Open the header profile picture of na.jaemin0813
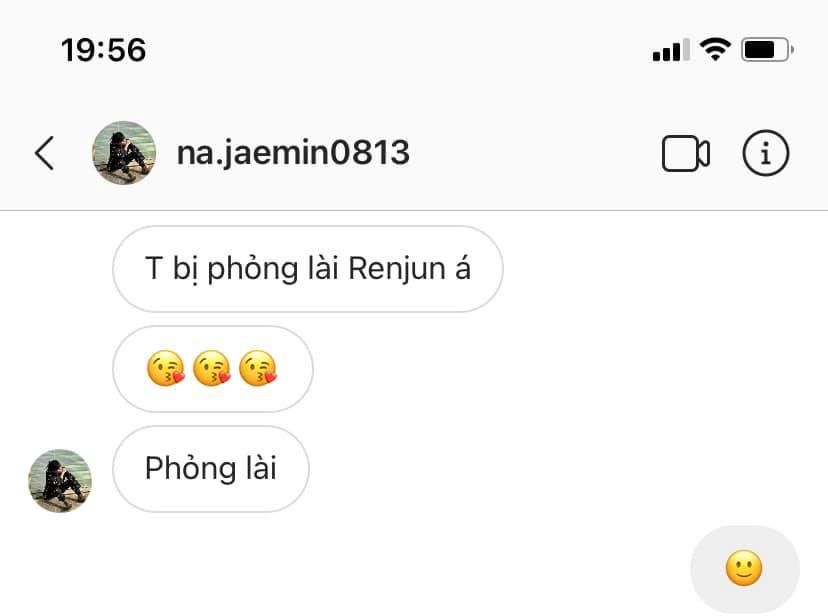The width and height of the screenshot is (828, 616). click(124, 153)
